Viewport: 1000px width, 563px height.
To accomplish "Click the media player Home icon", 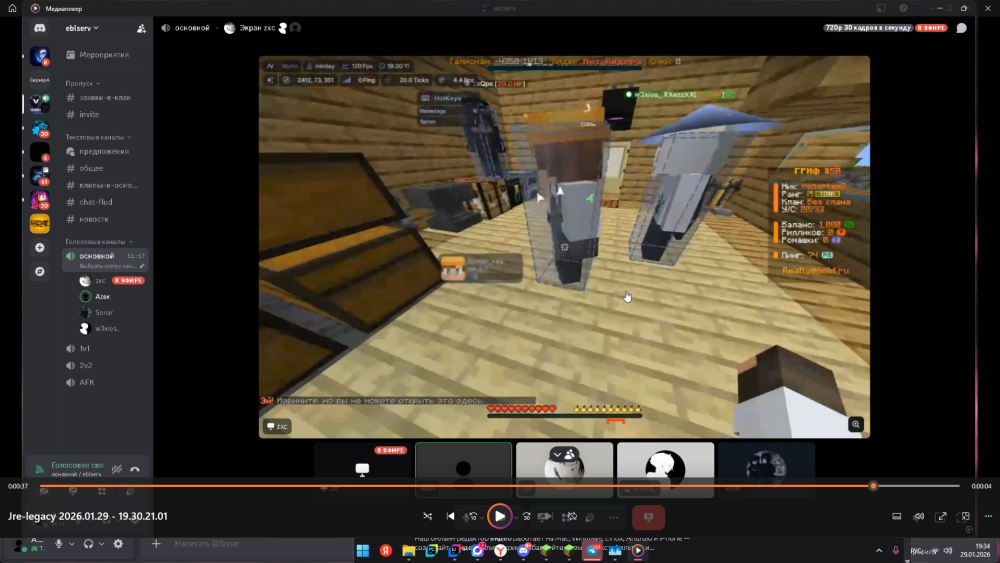I will click(x=12, y=8).
